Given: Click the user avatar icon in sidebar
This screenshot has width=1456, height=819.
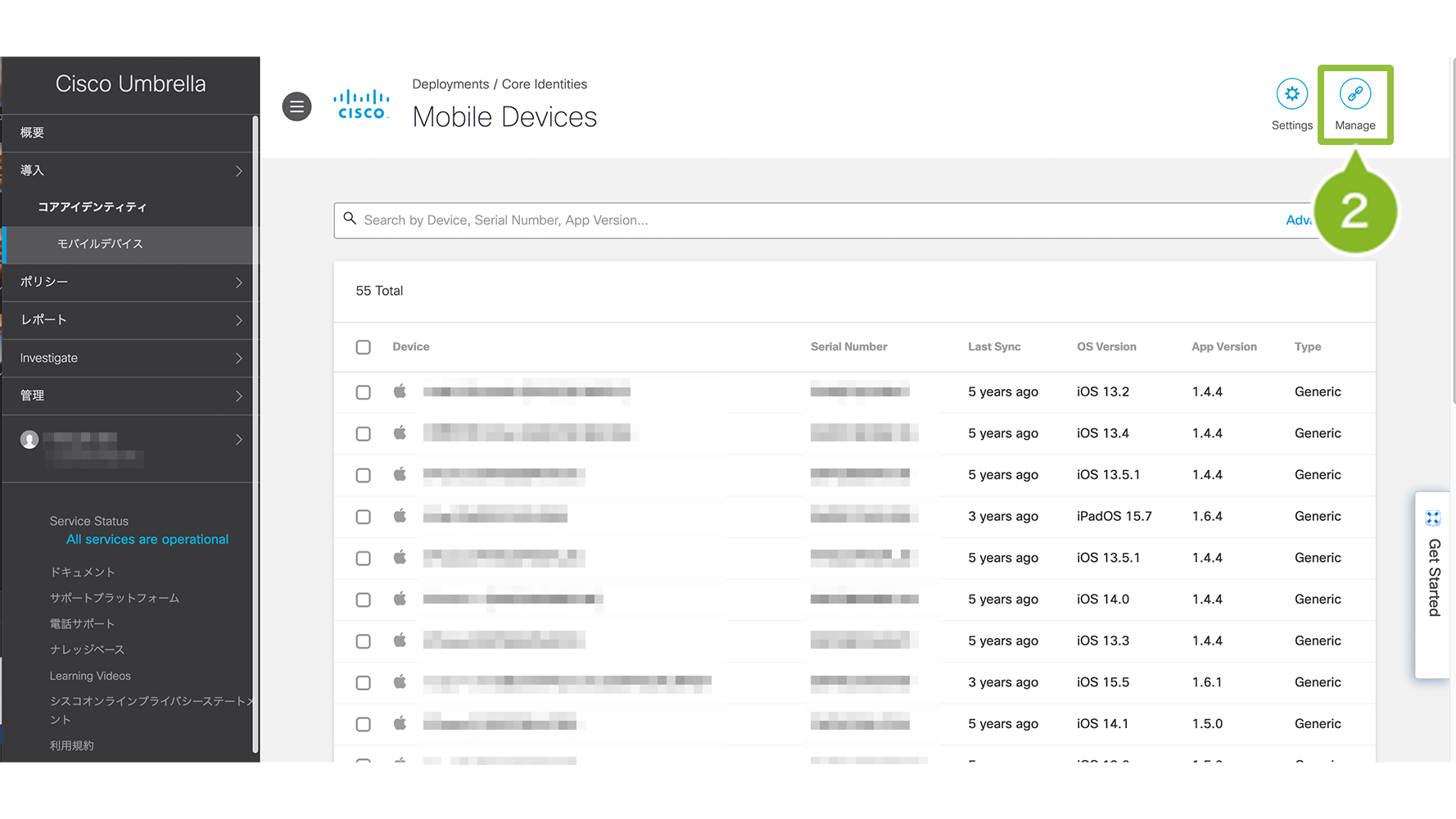Looking at the screenshot, I should tap(29, 440).
